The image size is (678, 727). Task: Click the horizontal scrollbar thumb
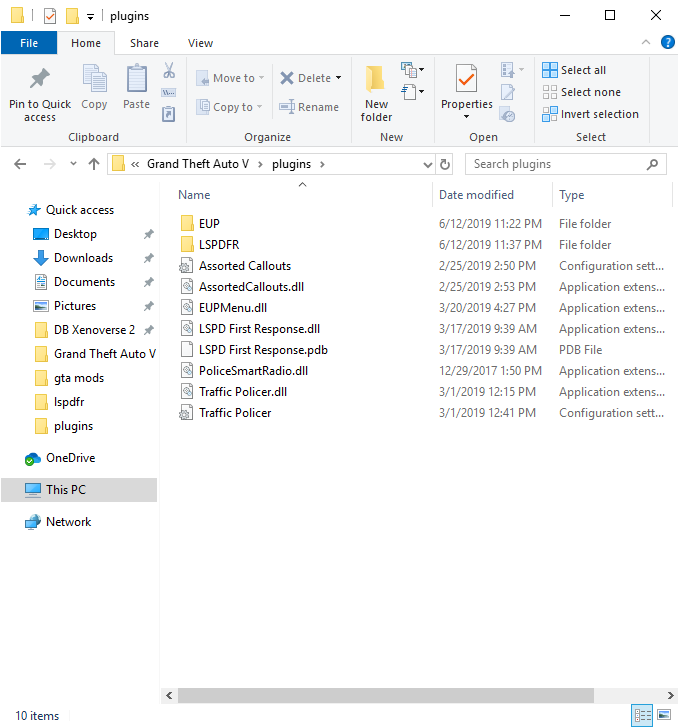click(x=386, y=695)
